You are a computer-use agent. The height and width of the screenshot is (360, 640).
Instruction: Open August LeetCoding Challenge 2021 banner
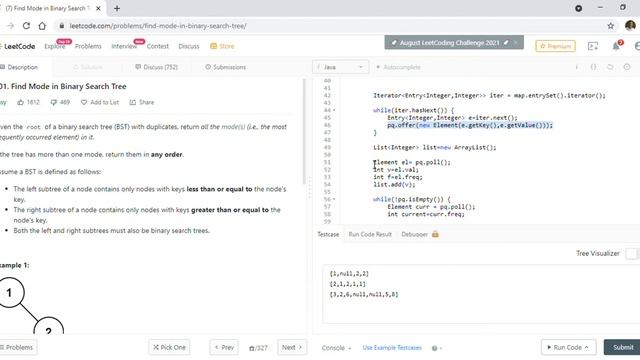click(449, 42)
